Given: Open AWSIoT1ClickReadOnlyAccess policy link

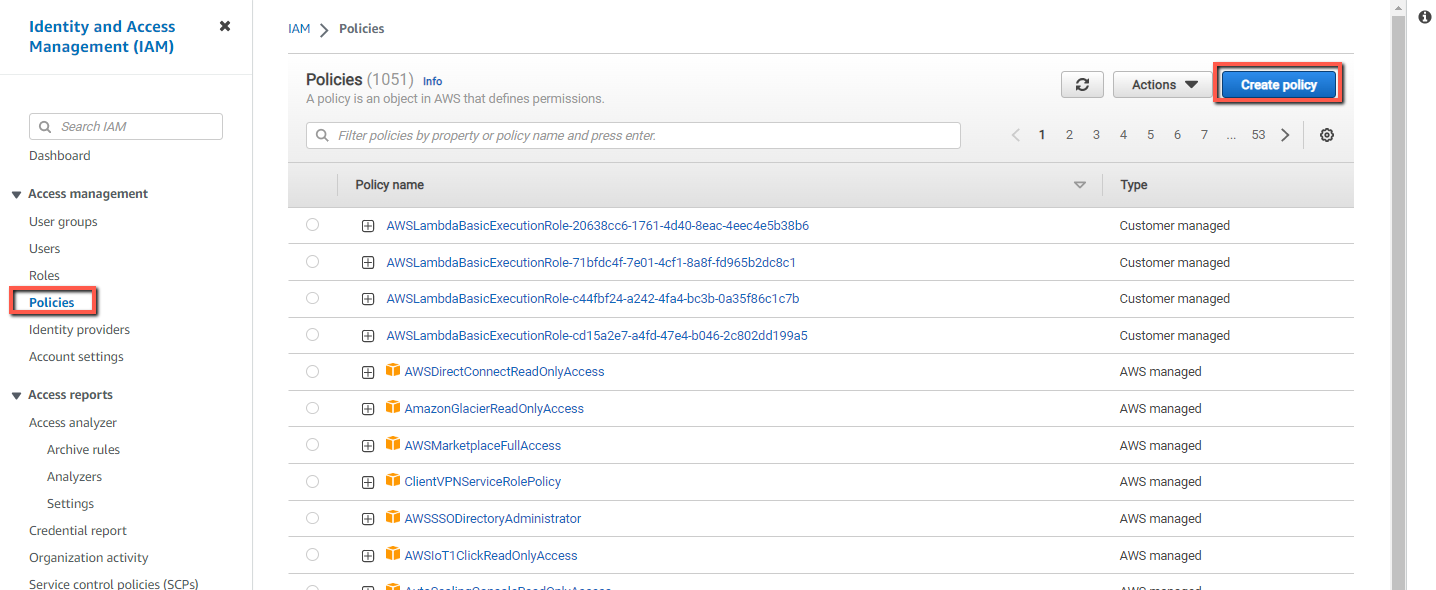Looking at the screenshot, I should 490,555.
